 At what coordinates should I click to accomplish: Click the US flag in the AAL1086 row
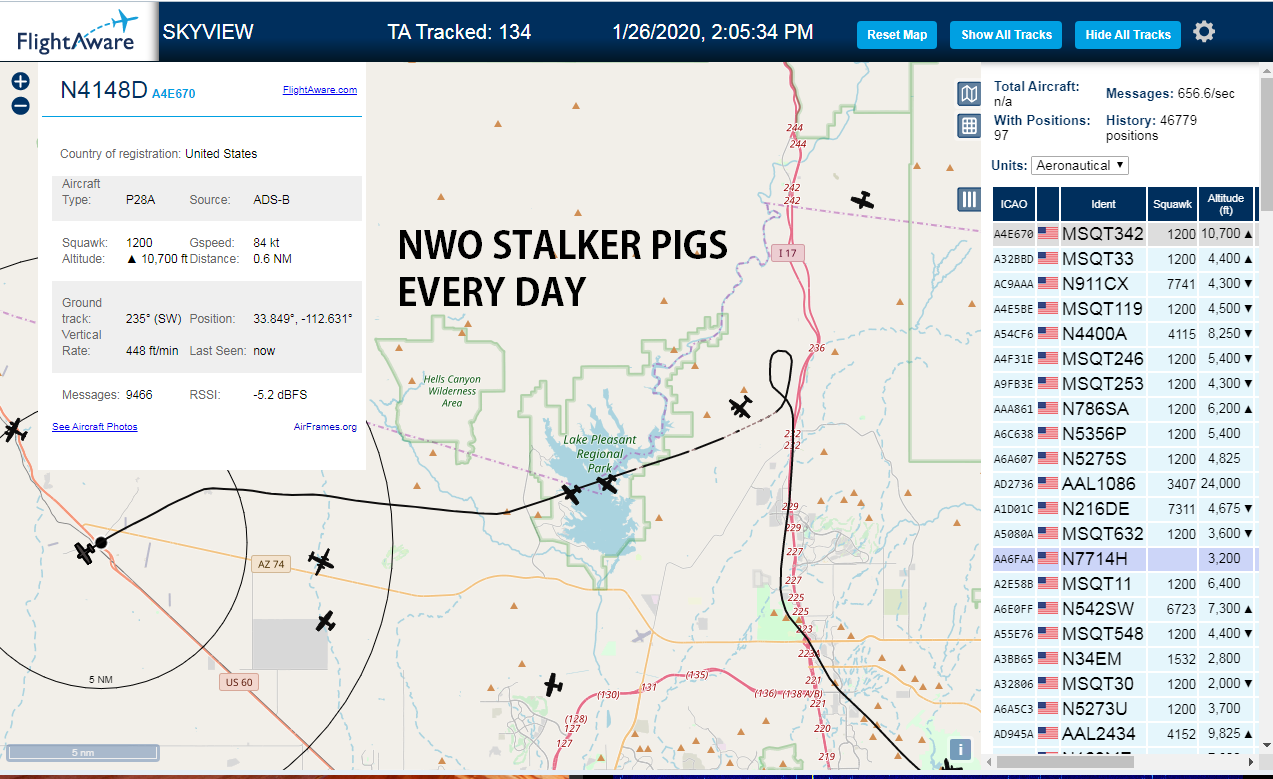pos(1048,484)
